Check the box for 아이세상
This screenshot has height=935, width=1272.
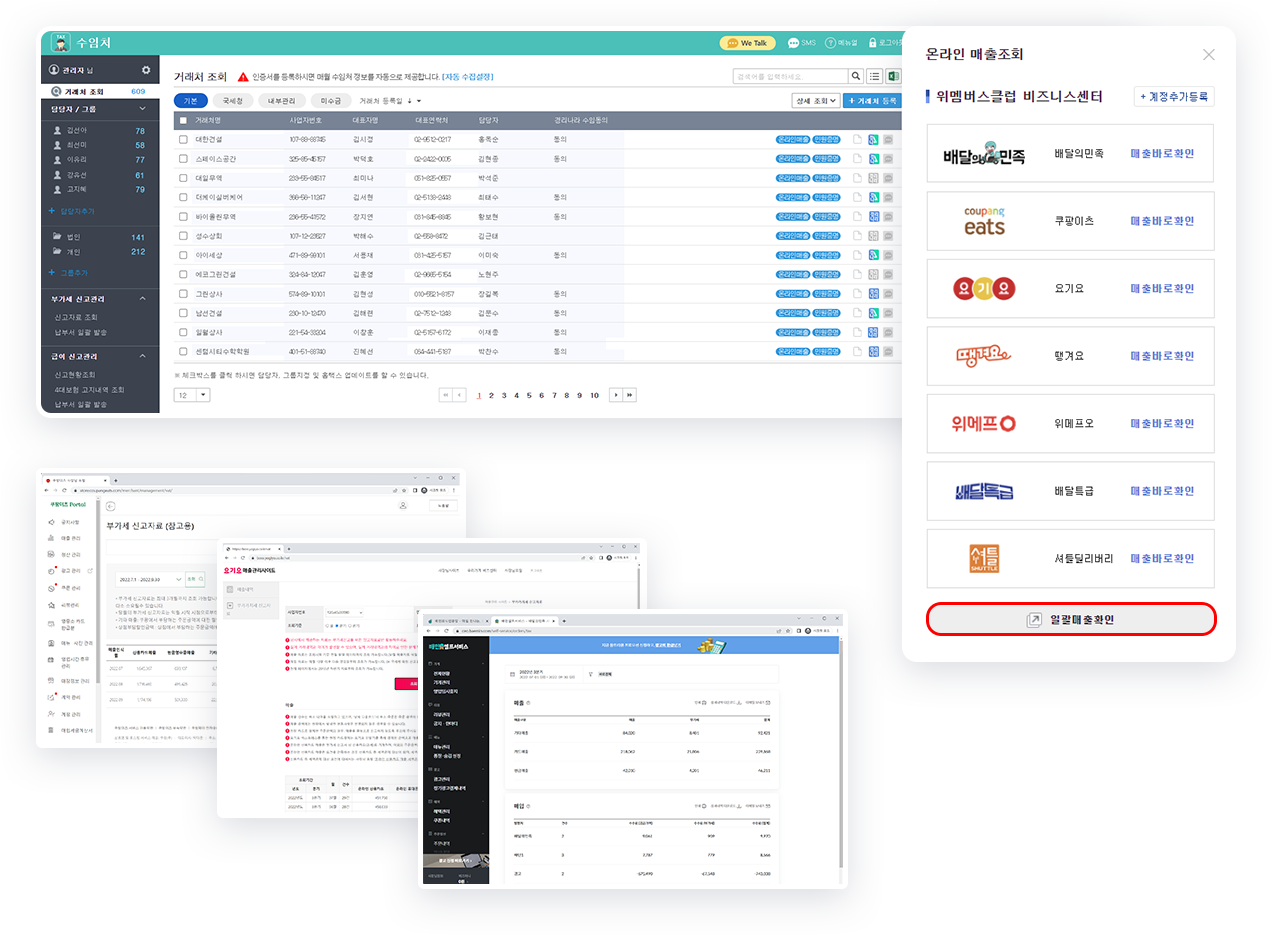183,255
